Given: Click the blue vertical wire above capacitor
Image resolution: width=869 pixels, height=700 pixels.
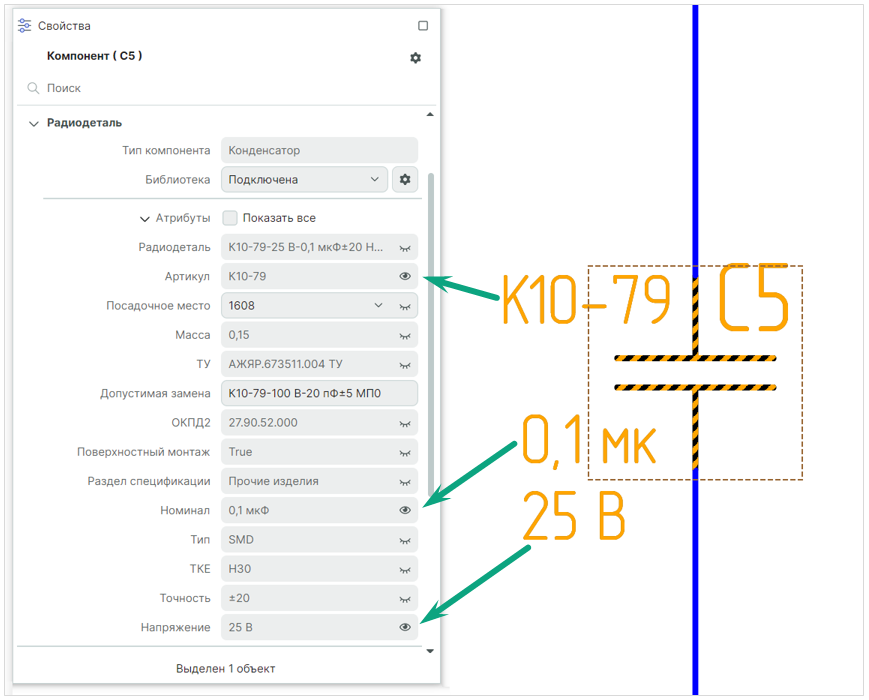Looking at the screenshot, I should (x=695, y=133).
